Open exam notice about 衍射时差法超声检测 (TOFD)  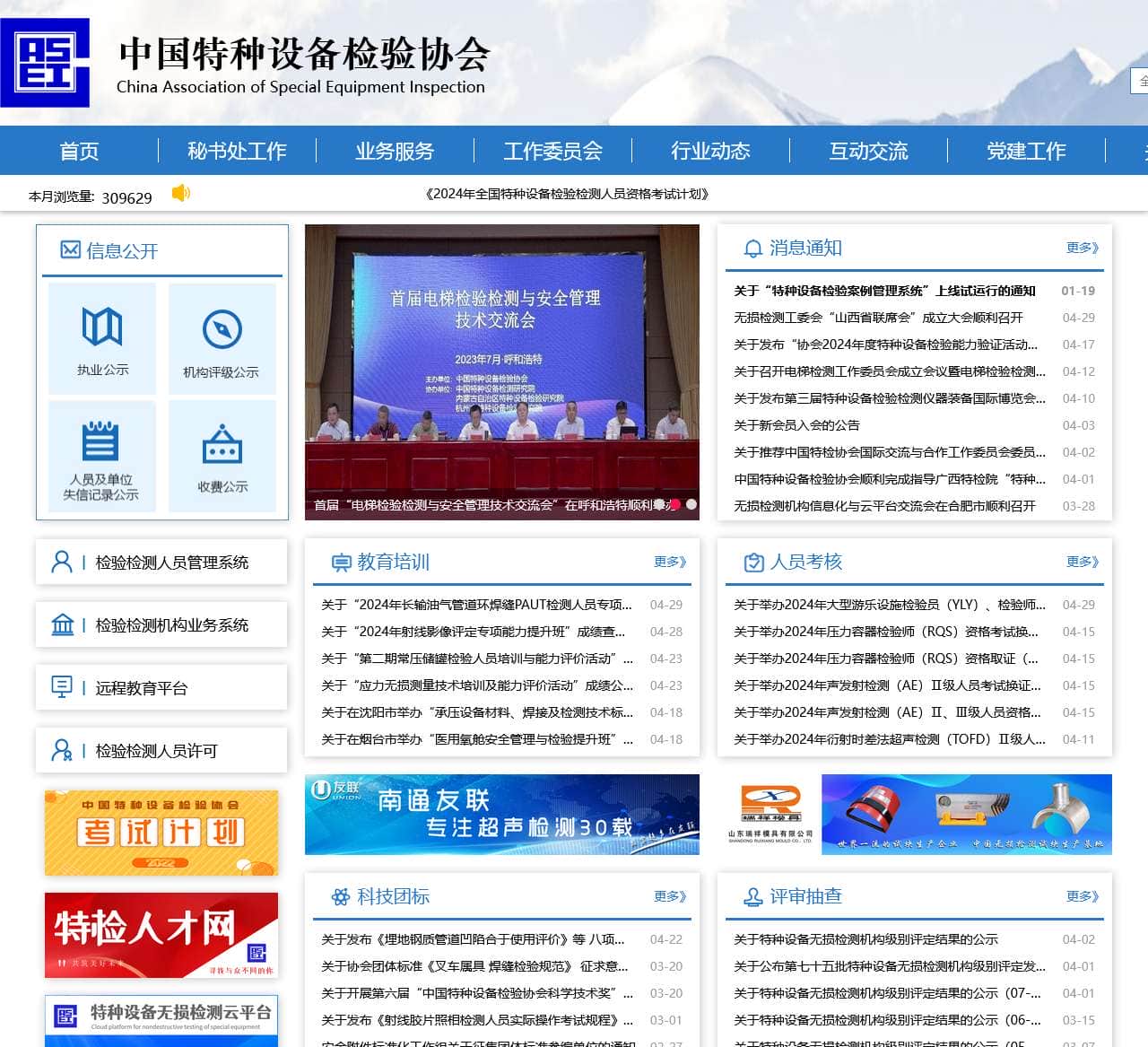pos(890,739)
